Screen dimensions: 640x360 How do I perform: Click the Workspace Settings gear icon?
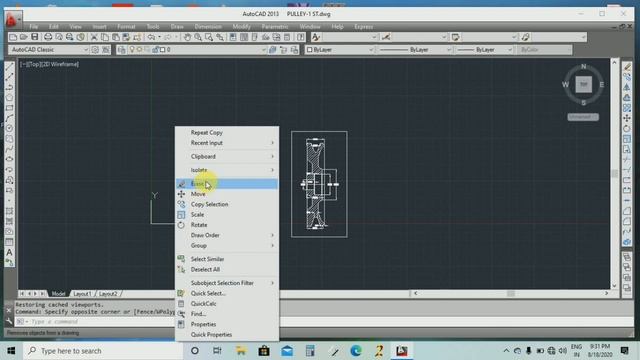(x=95, y=50)
